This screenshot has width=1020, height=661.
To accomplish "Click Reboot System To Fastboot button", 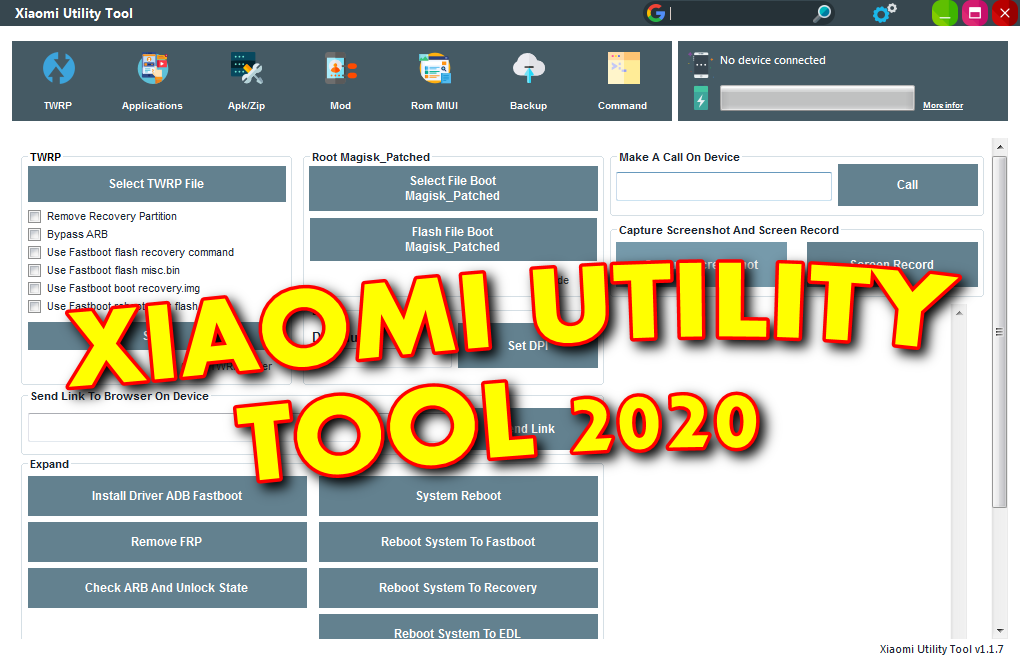I will pos(458,542).
